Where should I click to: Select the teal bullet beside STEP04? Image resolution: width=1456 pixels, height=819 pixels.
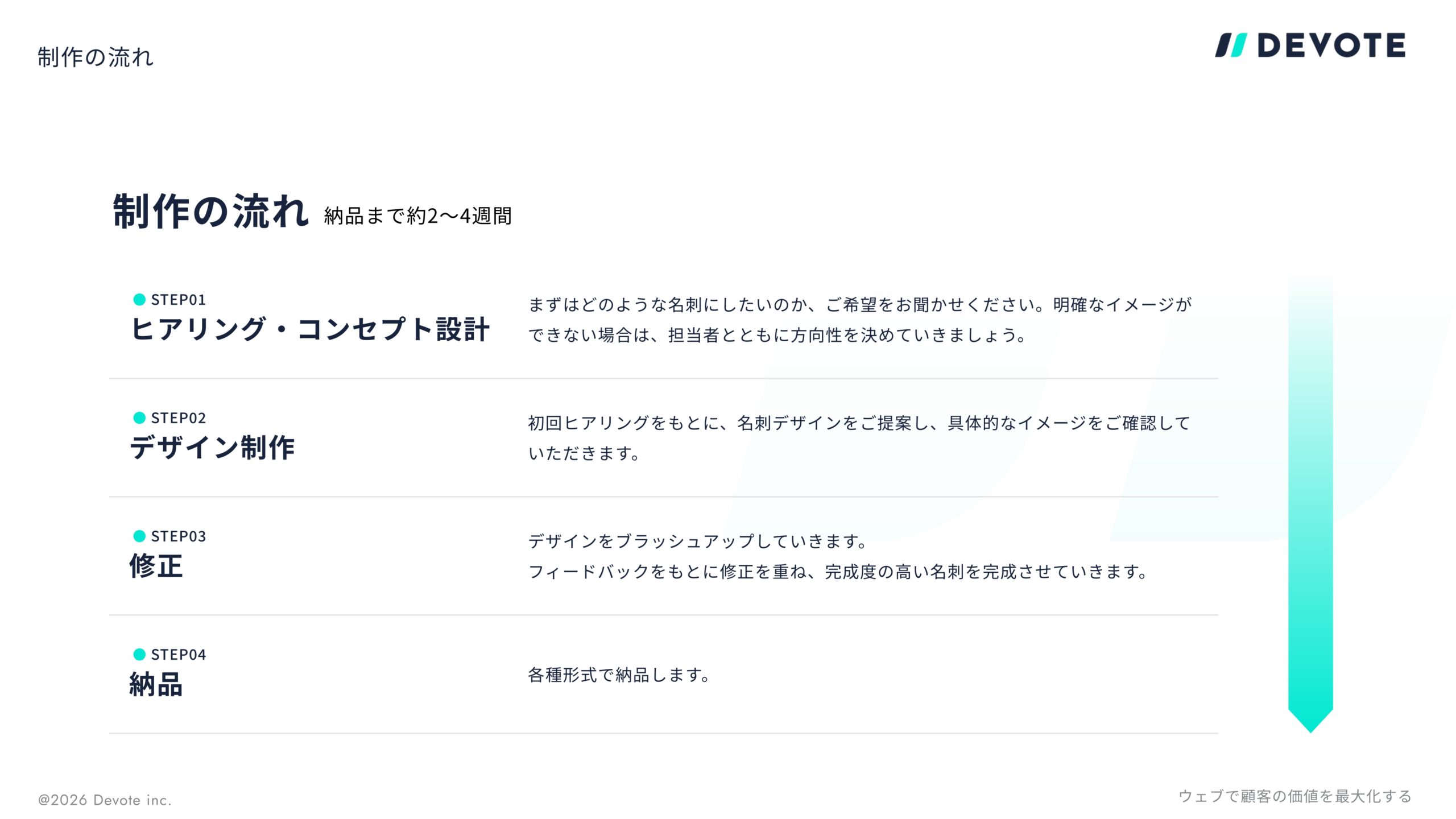tap(139, 654)
